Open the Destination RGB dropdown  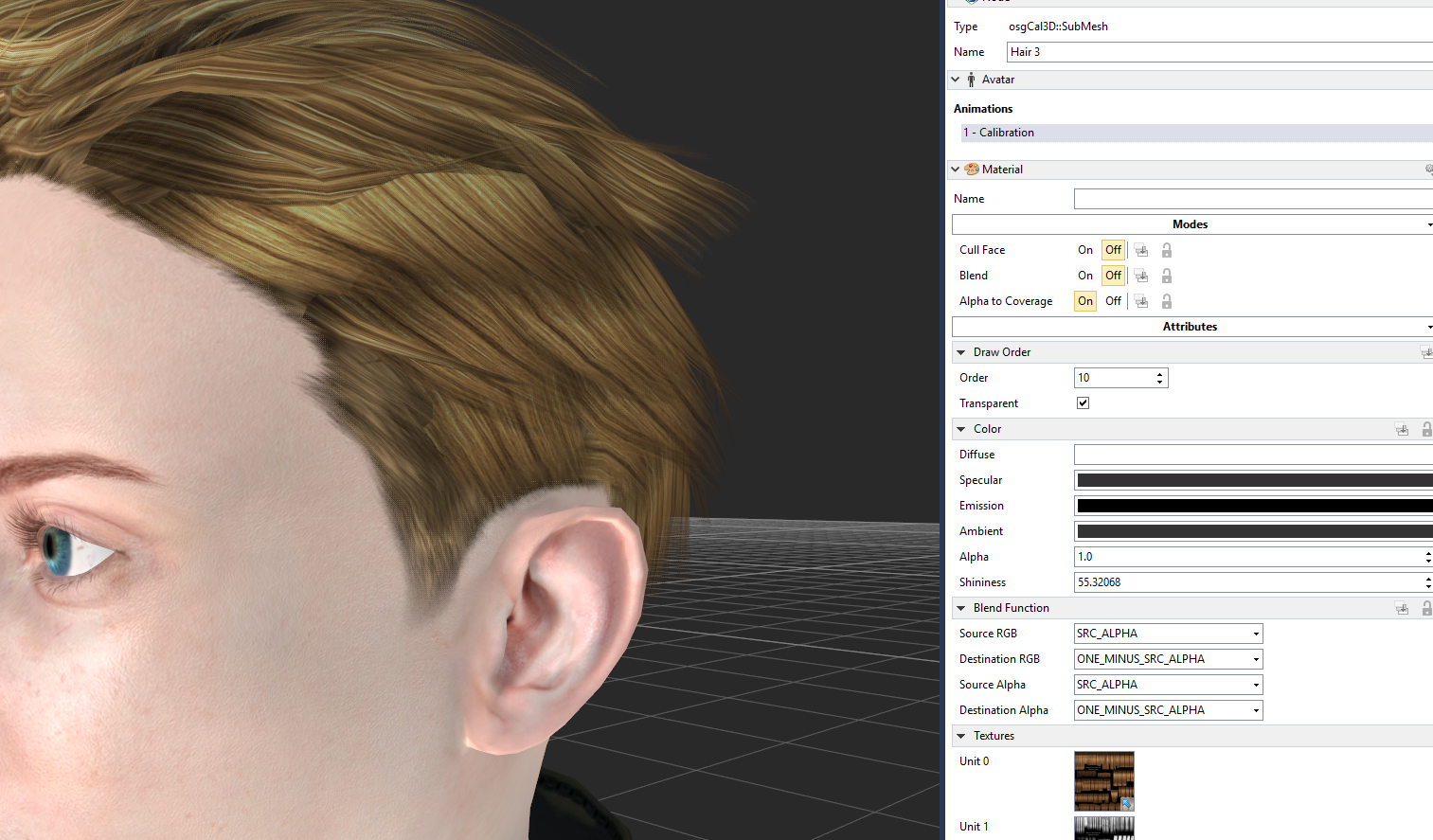[x=1168, y=659]
